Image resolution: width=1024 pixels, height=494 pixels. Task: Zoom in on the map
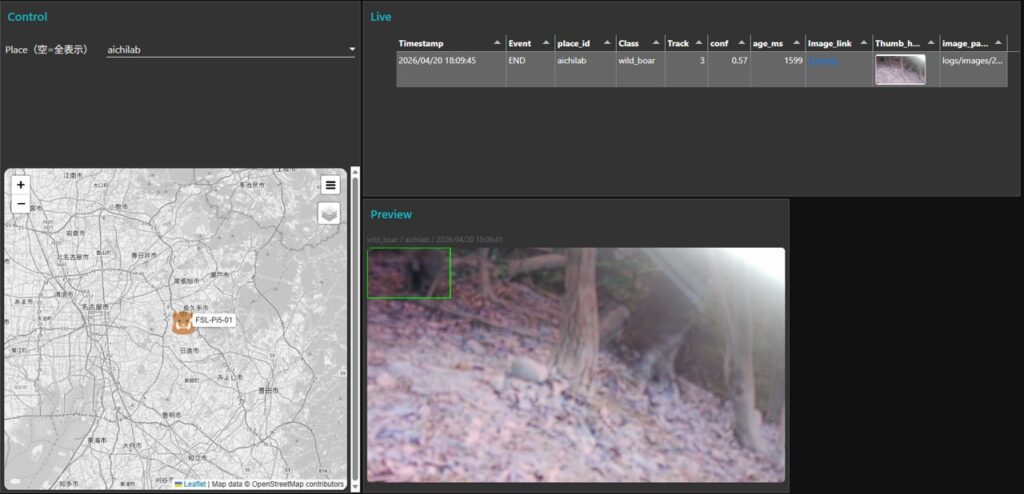21,185
